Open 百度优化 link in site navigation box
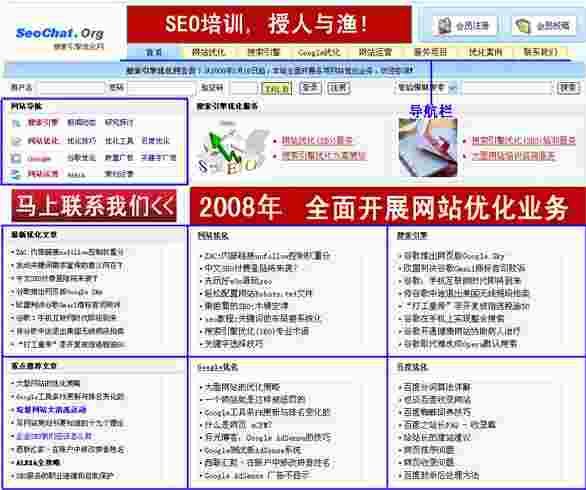This screenshot has height=490, width=586. point(155,141)
